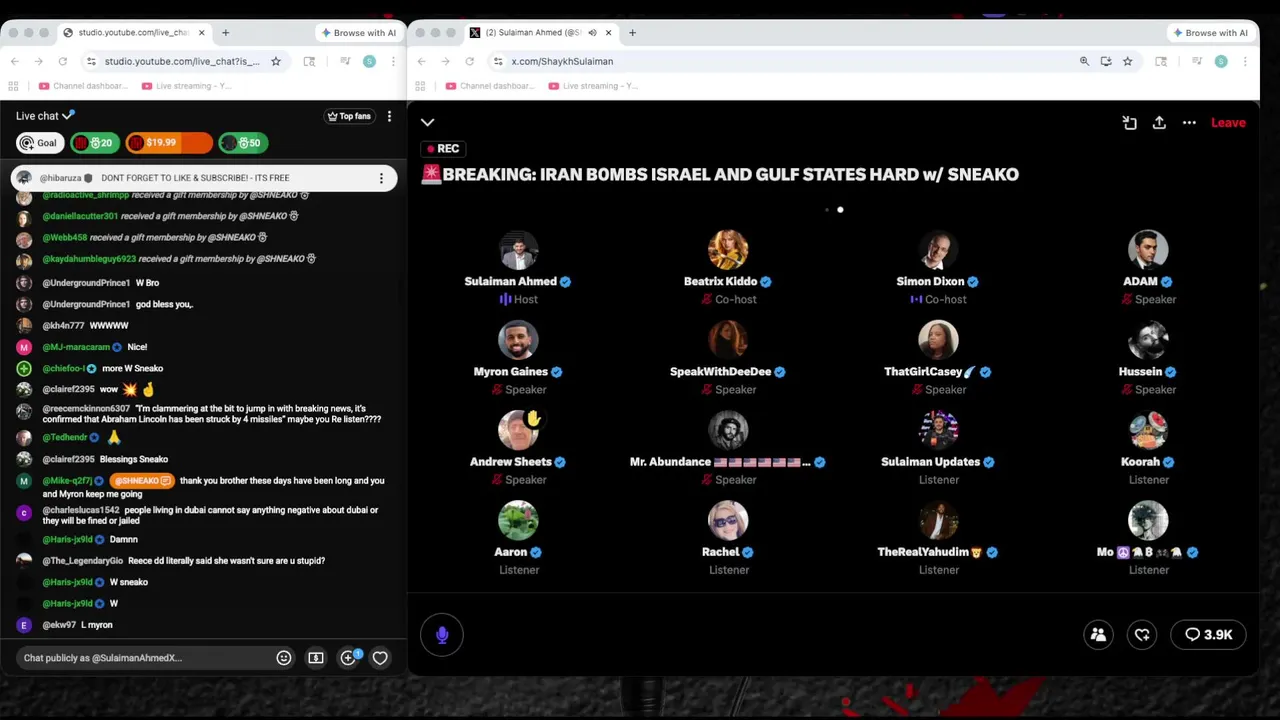Open Chrome menu in the X window

point(1245,61)
